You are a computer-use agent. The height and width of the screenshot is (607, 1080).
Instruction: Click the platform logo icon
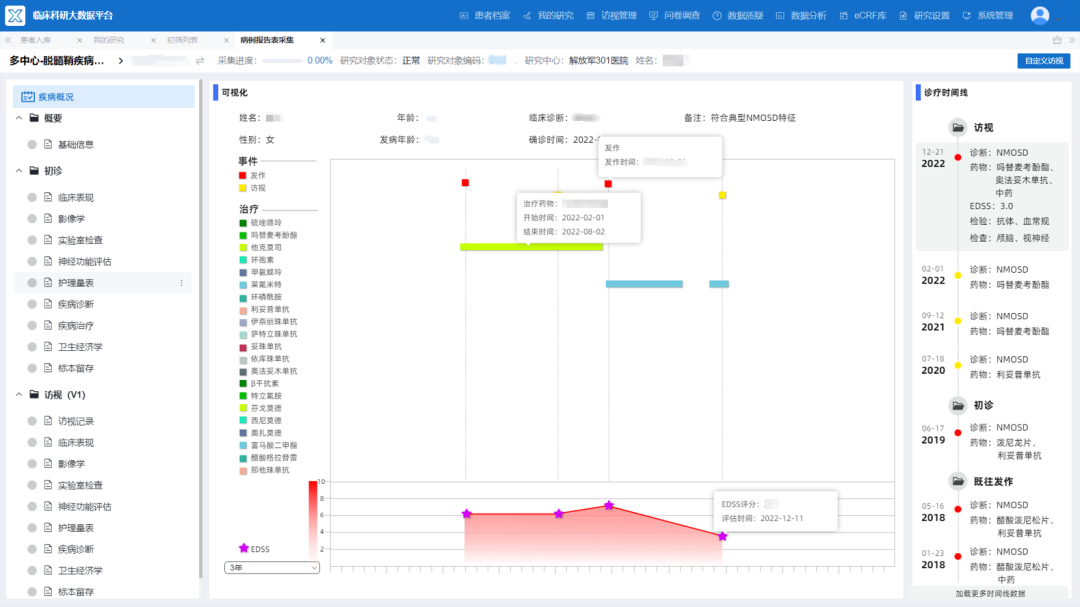tap(14, 15)
